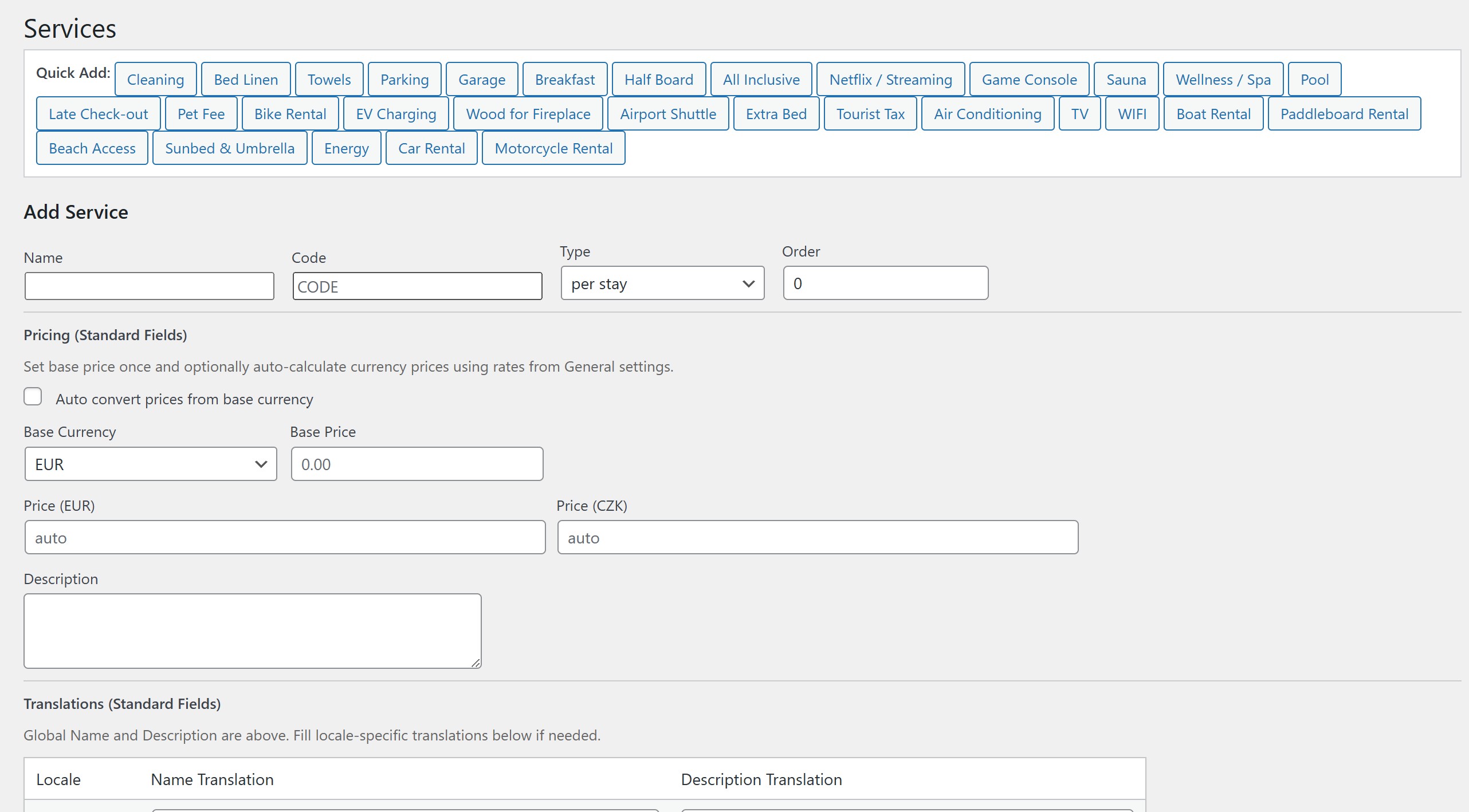
Task: Open the service Type dropdown
Action: coord(662,283)
